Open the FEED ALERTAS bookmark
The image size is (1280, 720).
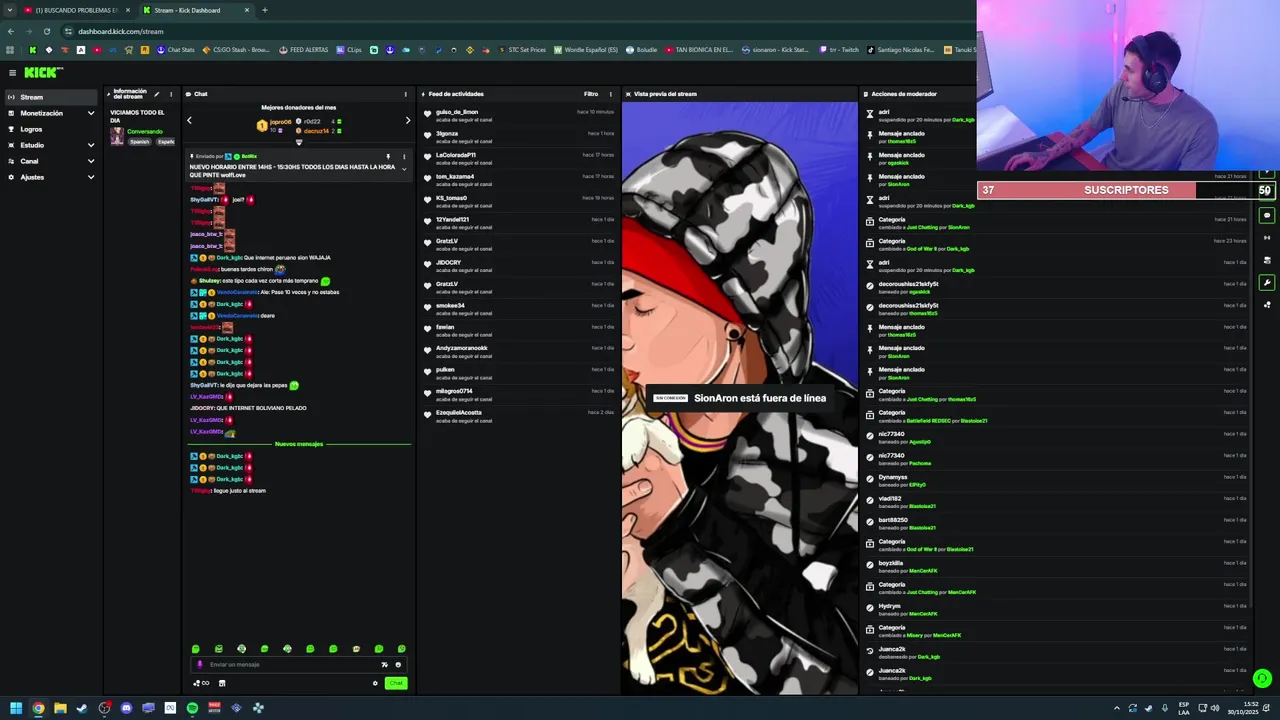304,50
